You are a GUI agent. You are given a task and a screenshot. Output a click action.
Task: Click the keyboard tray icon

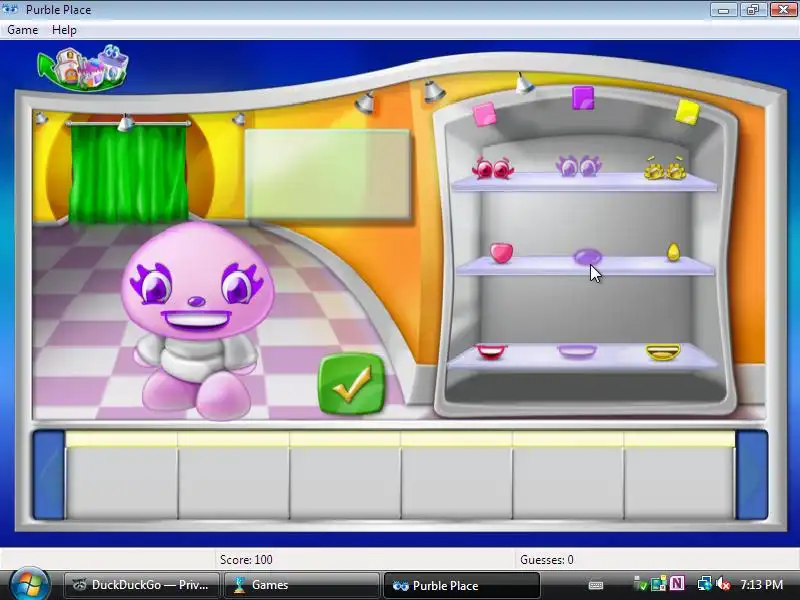click(x=595, y=585)
